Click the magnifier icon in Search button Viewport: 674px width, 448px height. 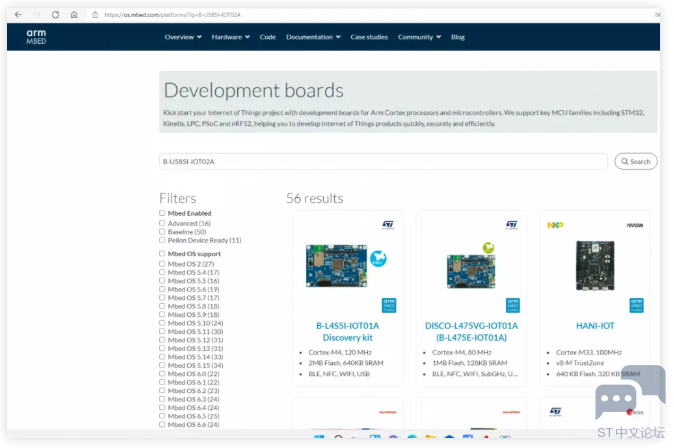point(625,162)
